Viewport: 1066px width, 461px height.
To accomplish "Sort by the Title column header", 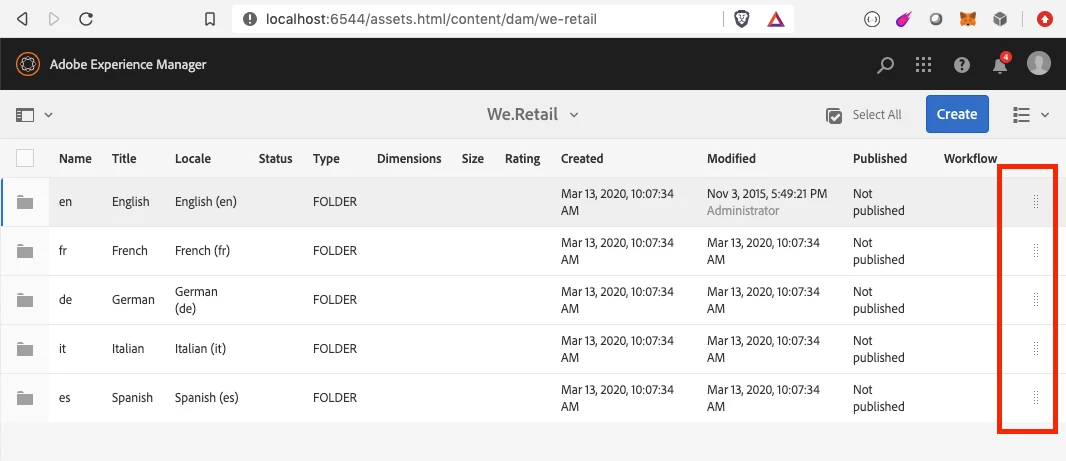I will click(x=124, y=158).
